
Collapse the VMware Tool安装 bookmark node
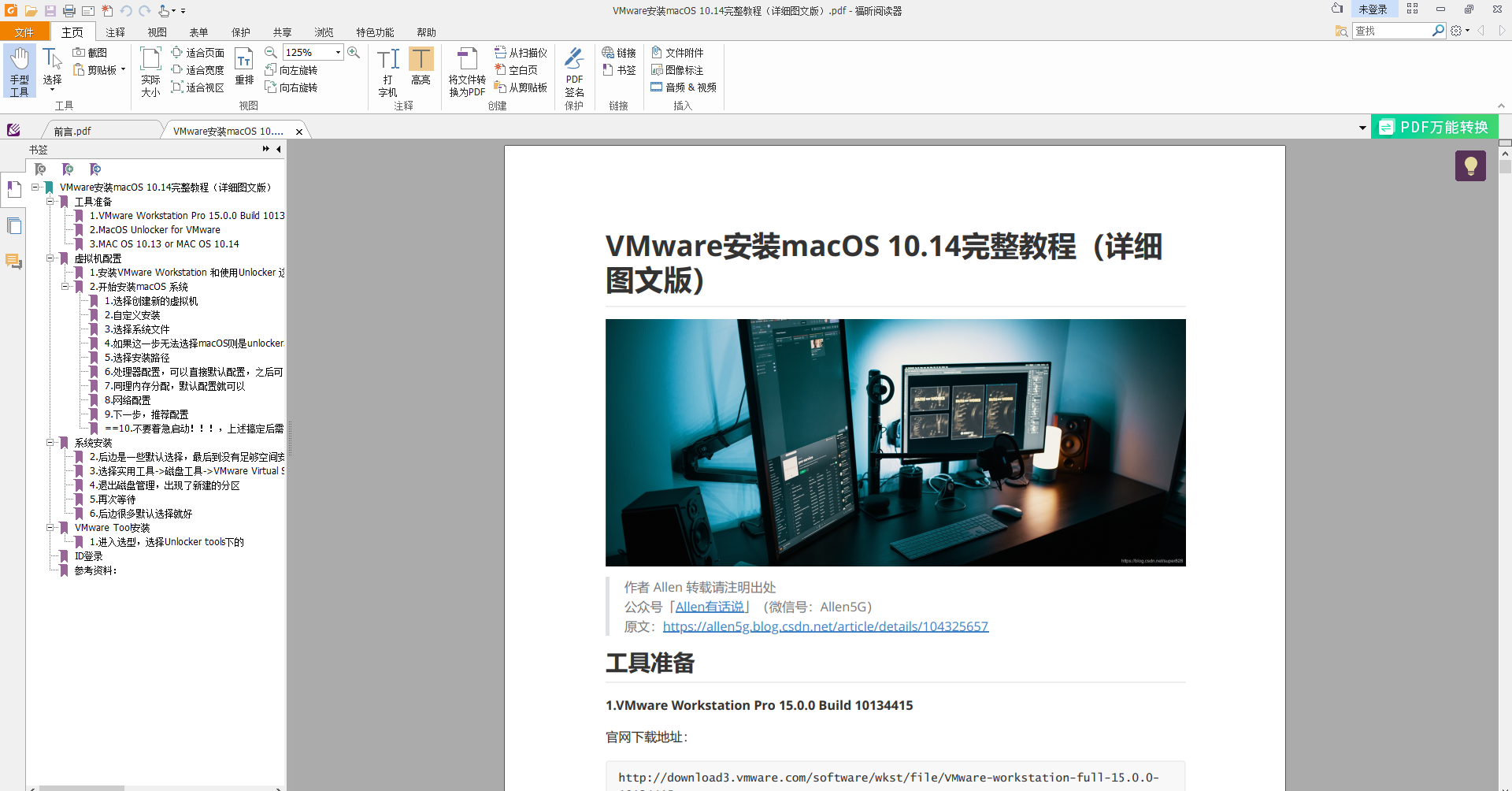[x=50, y=528]
